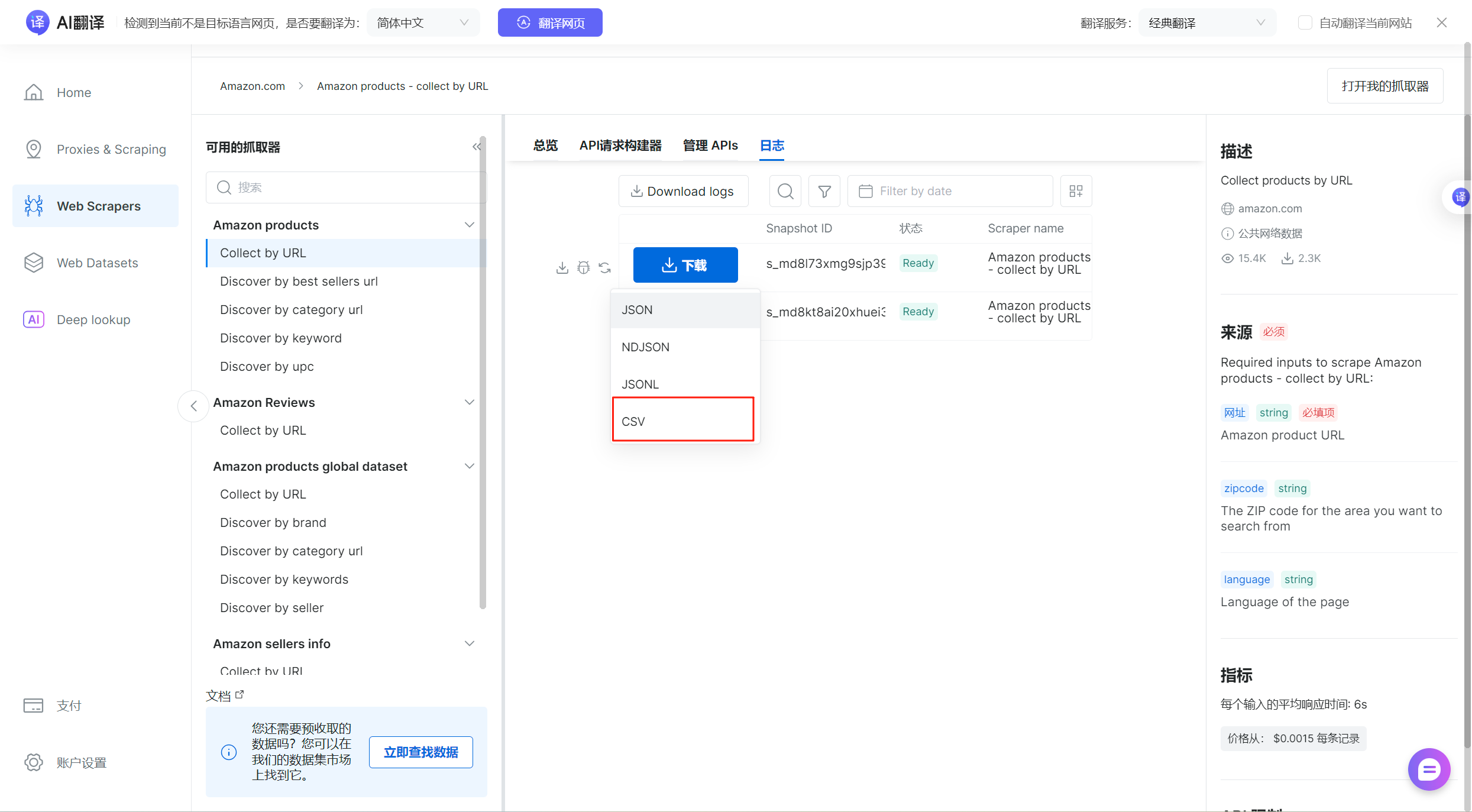Switch to the API请求构建器 tab

coord(620,145)
